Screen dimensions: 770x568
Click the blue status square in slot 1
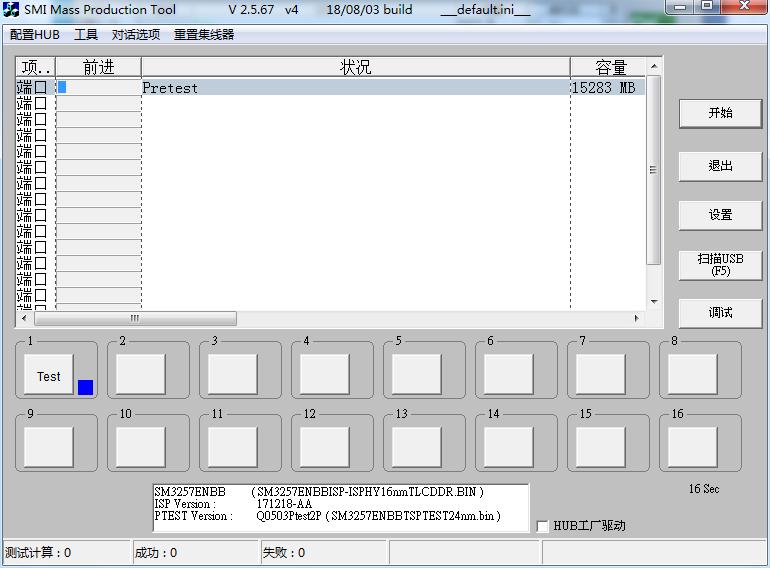[x=85, y=387]
